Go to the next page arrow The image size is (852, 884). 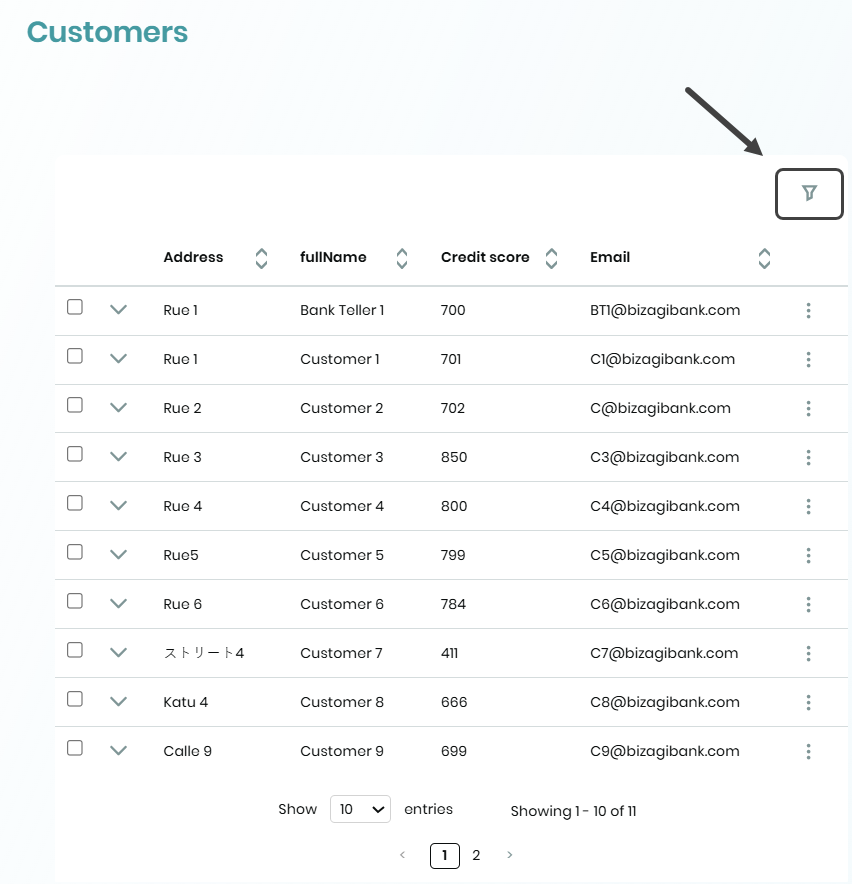tap(509, 855)
